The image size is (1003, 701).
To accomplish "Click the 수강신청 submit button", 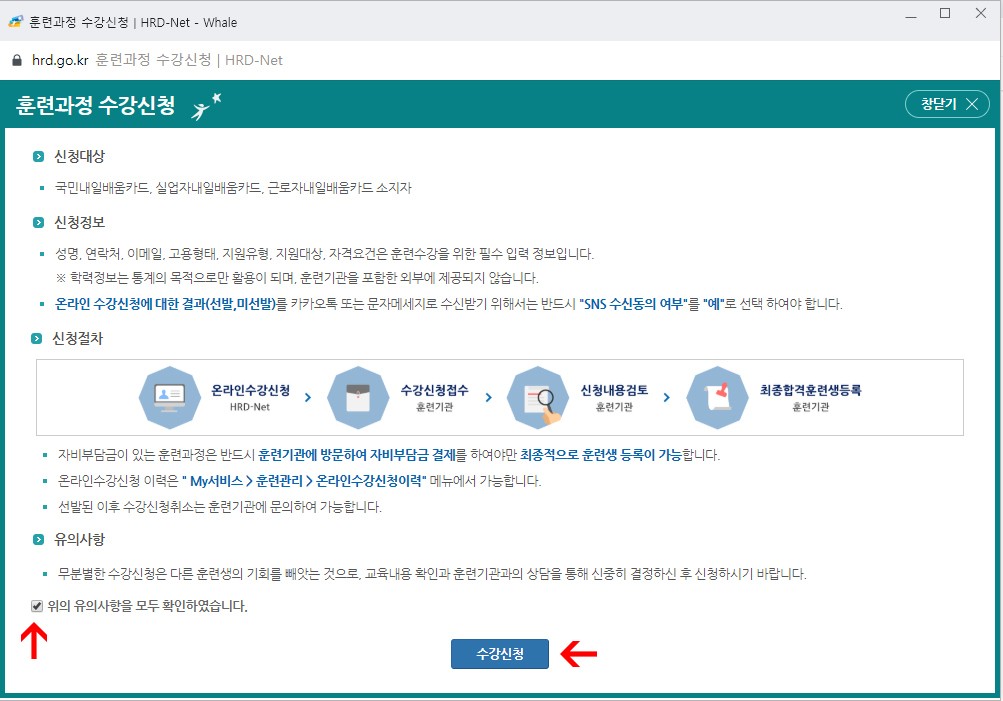I will (499, 654).
